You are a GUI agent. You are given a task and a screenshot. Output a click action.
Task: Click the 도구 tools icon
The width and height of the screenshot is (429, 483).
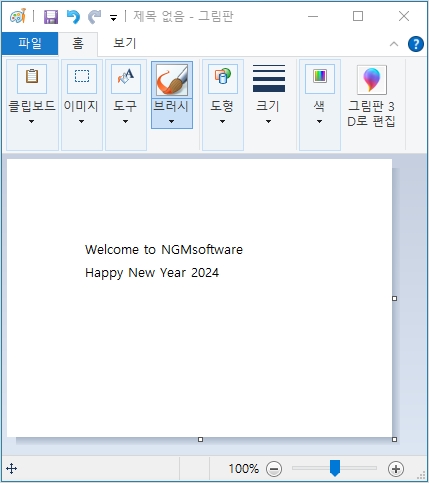(x=126, y=79)
